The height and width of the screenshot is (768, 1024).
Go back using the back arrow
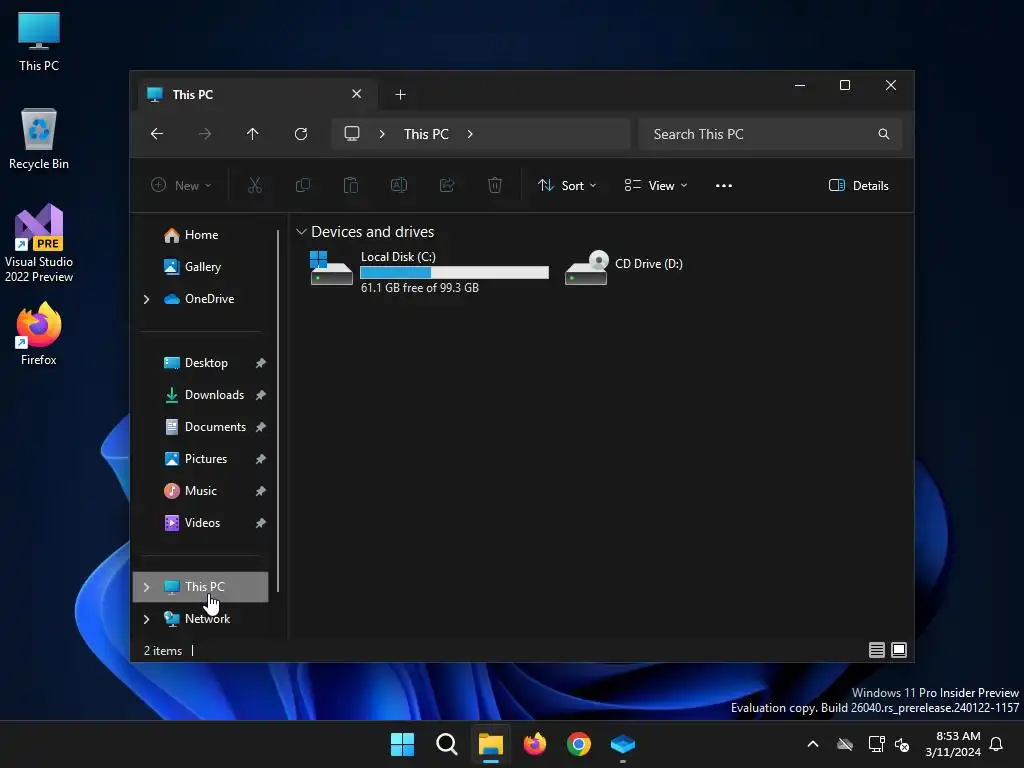coord(157,134)
